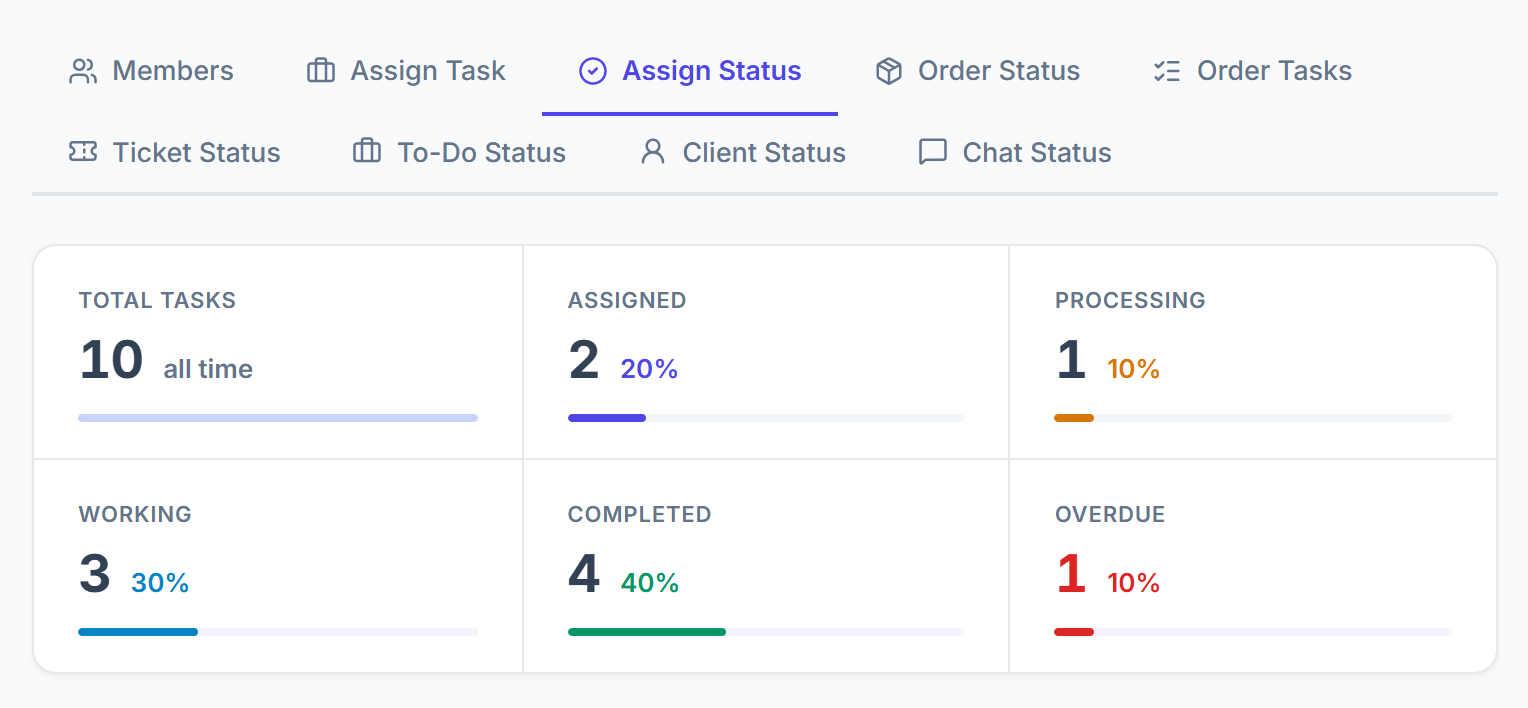Click the 'all time' label
This screenshot has width=1528, height=708.
tap(208, 369)
